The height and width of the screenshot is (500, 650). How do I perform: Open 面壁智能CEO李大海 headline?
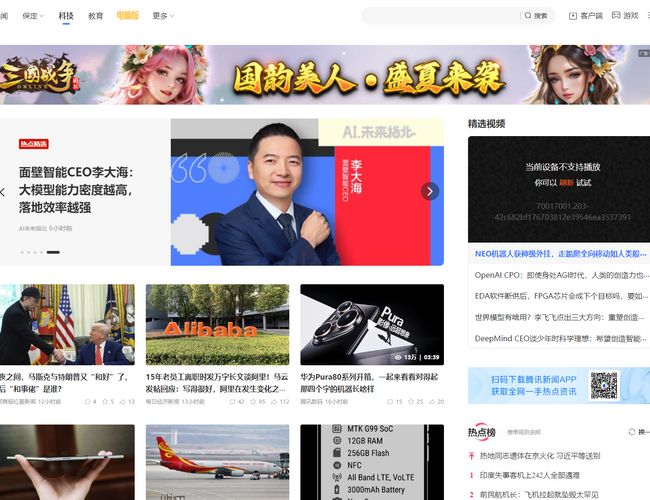[x=76, y=190]
